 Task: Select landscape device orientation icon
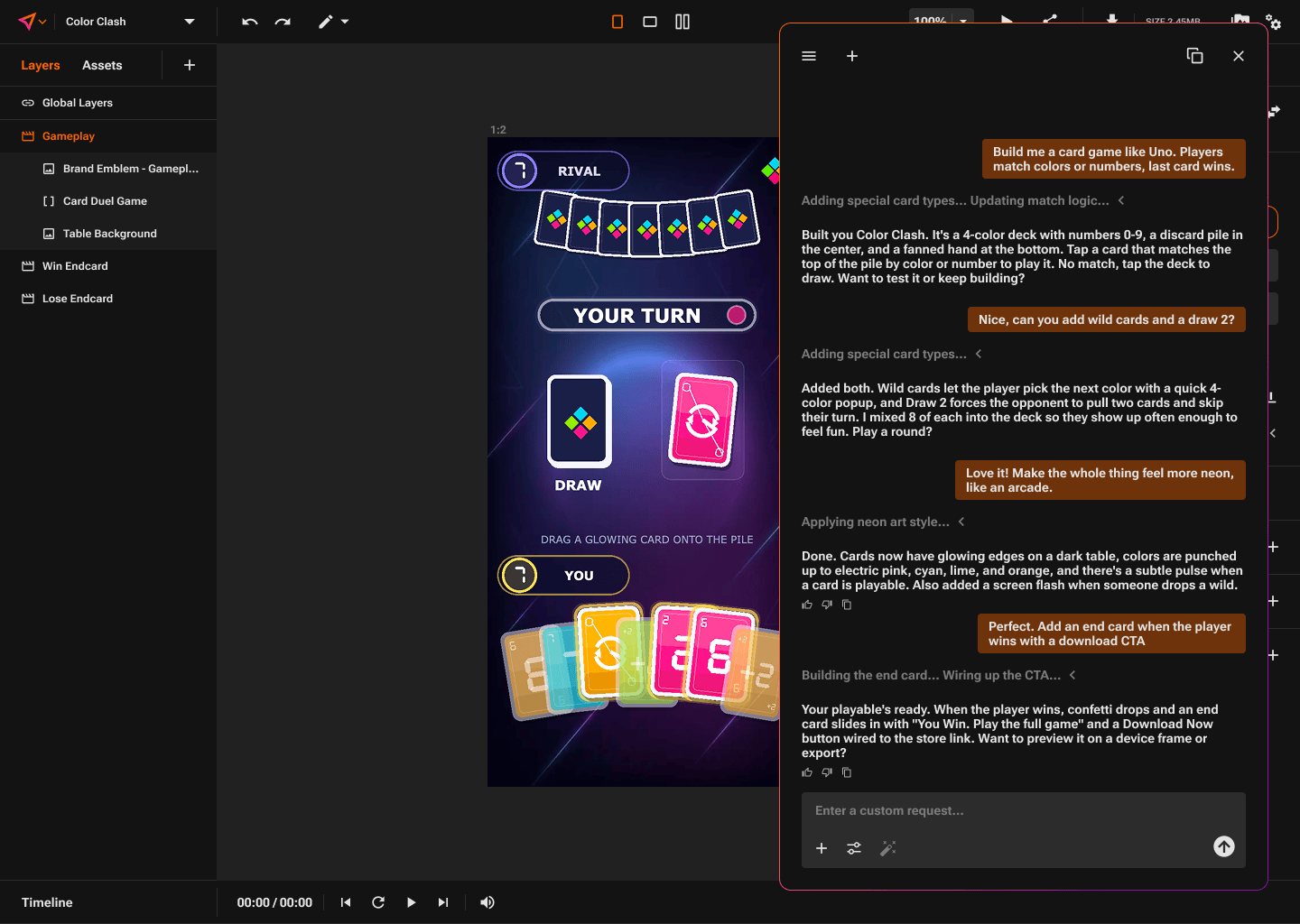click(650, 22)
